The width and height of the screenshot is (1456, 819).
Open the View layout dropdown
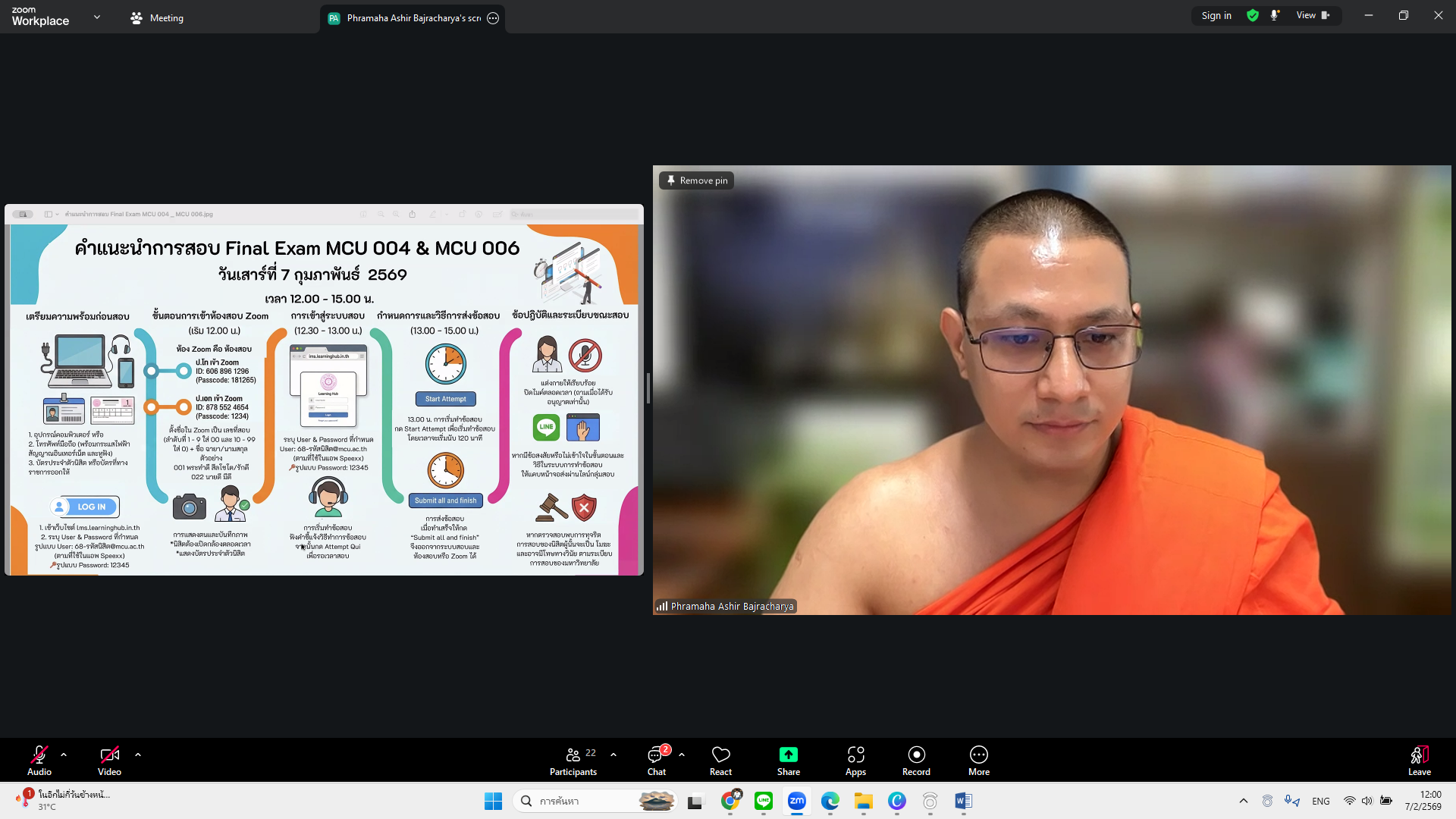[x=1313, y=15]
